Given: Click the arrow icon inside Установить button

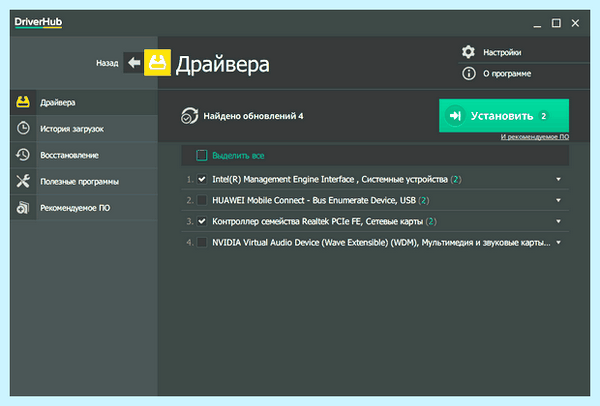Looking at the screenshot, I should (x=455, y=116).
